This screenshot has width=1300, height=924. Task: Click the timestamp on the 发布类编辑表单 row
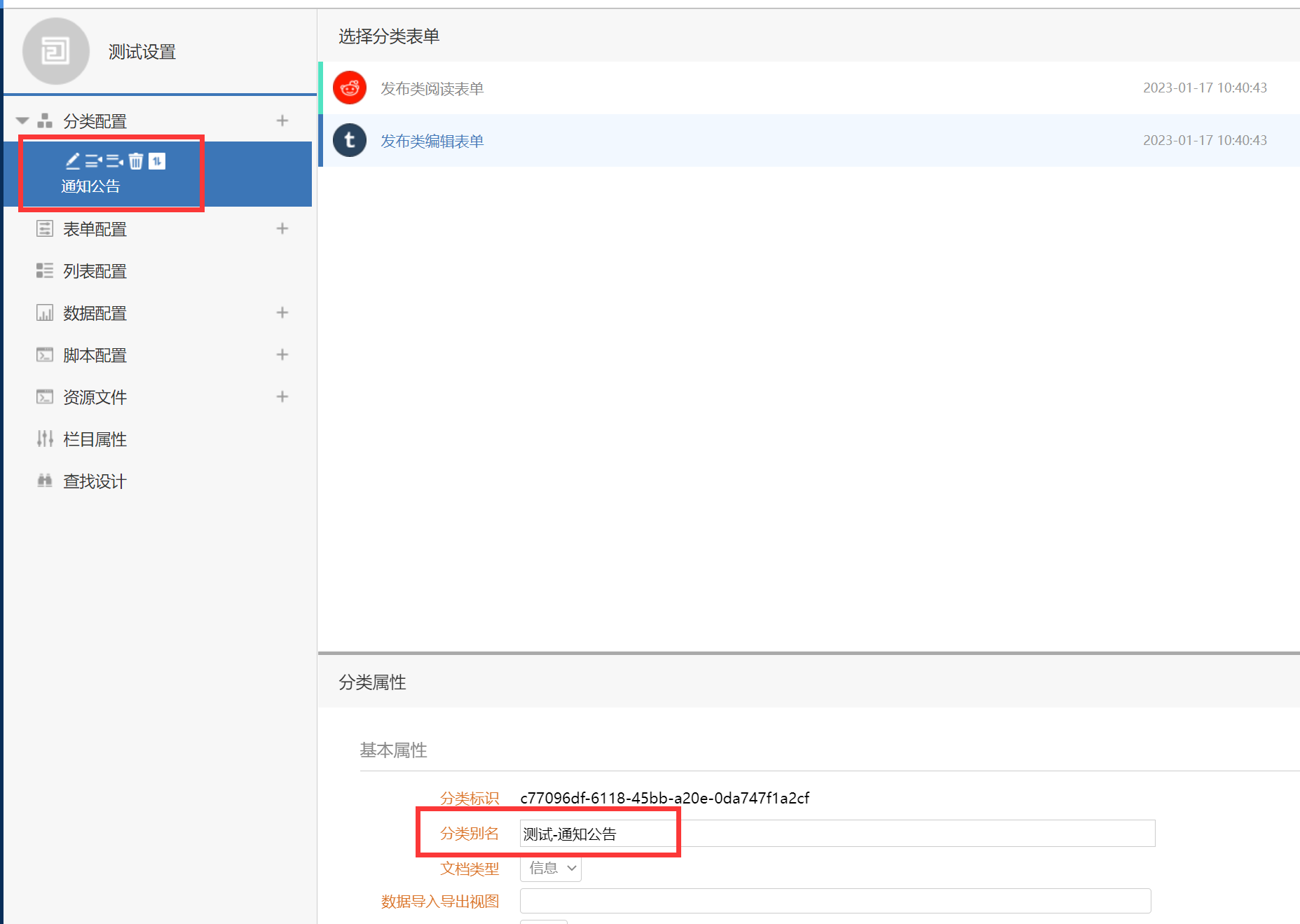[x=1205, y=140]
